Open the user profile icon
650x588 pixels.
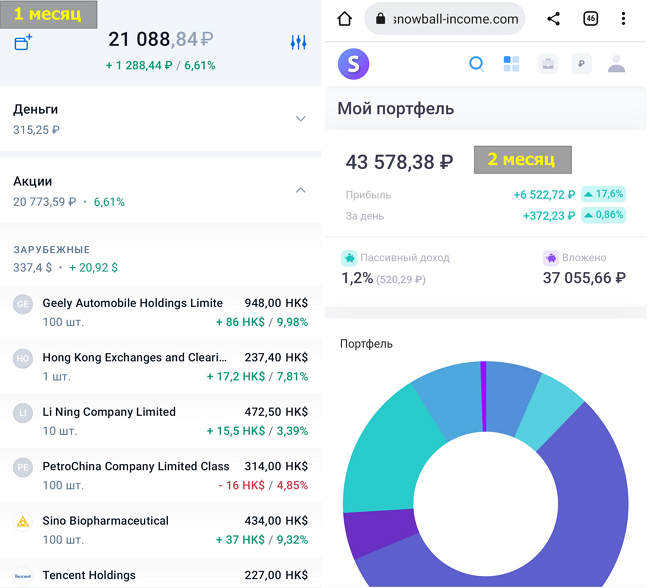pos(616,64)
